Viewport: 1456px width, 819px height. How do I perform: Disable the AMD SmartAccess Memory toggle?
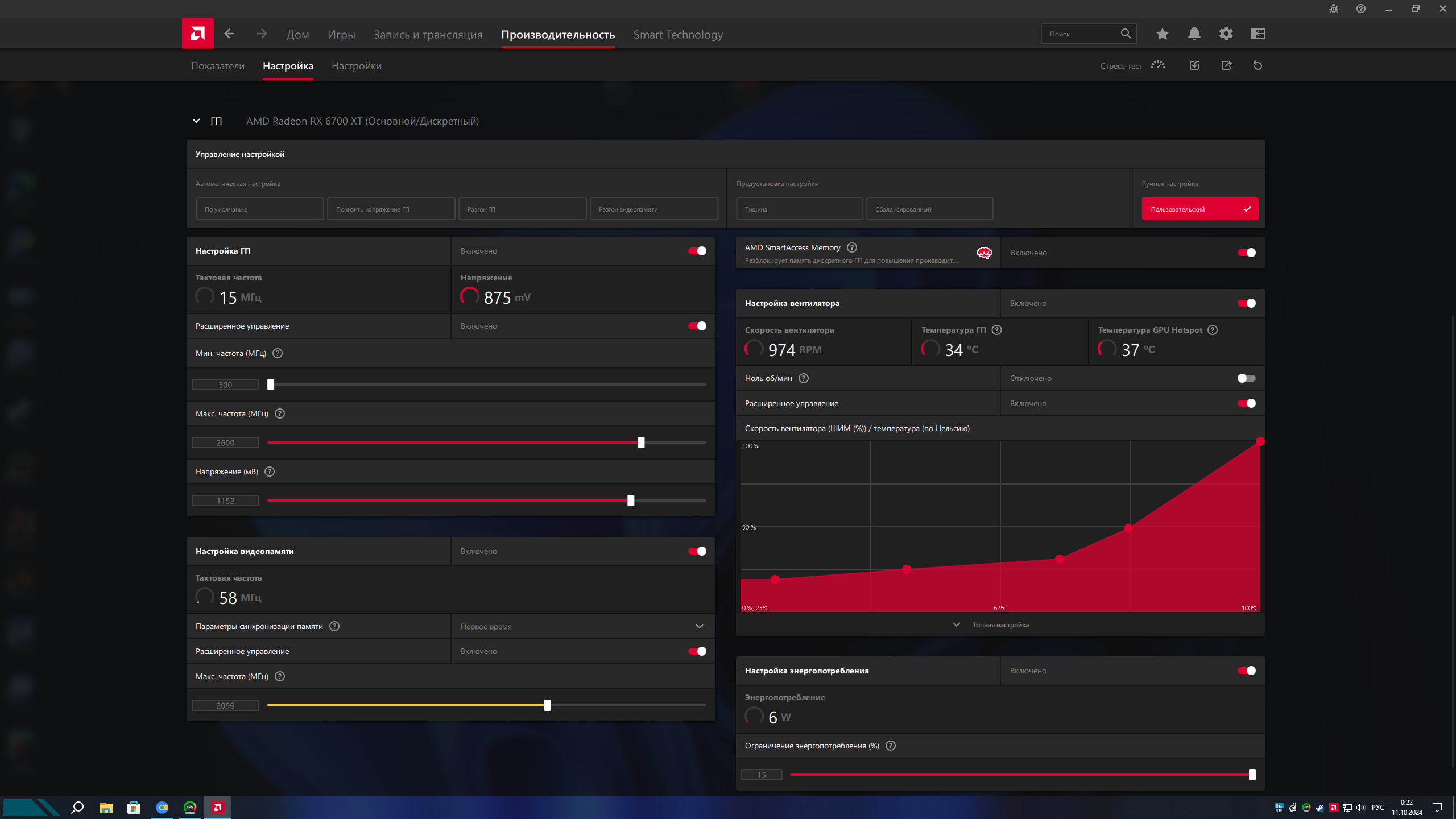click(x=1246, y=253)
